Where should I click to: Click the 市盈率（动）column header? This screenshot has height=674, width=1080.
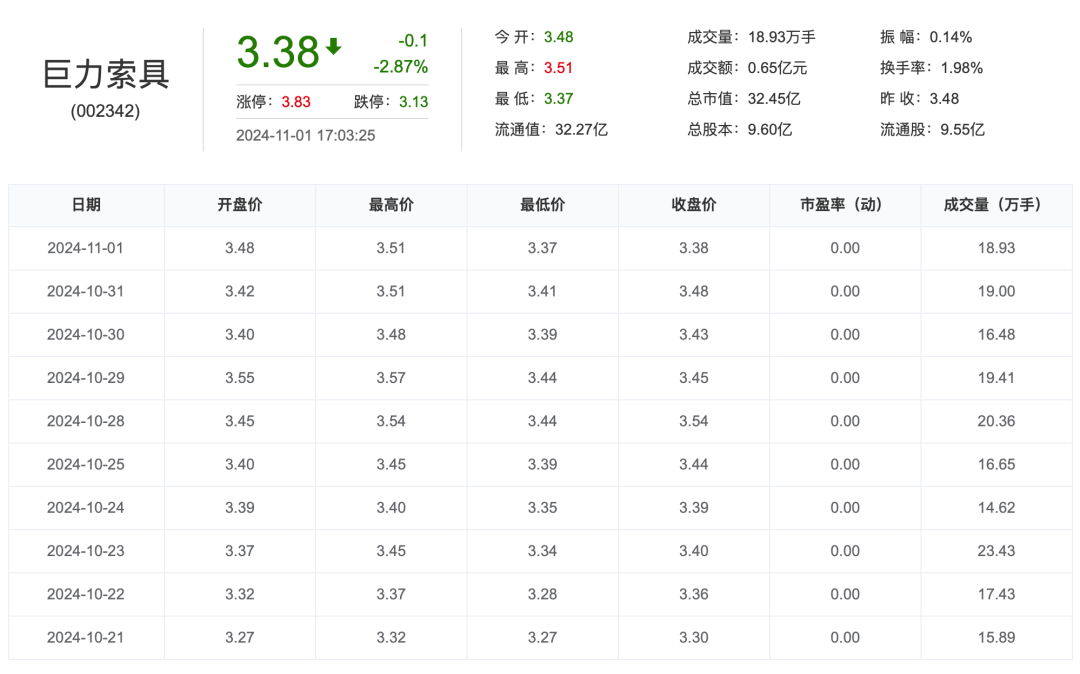(x=845, y=204)
